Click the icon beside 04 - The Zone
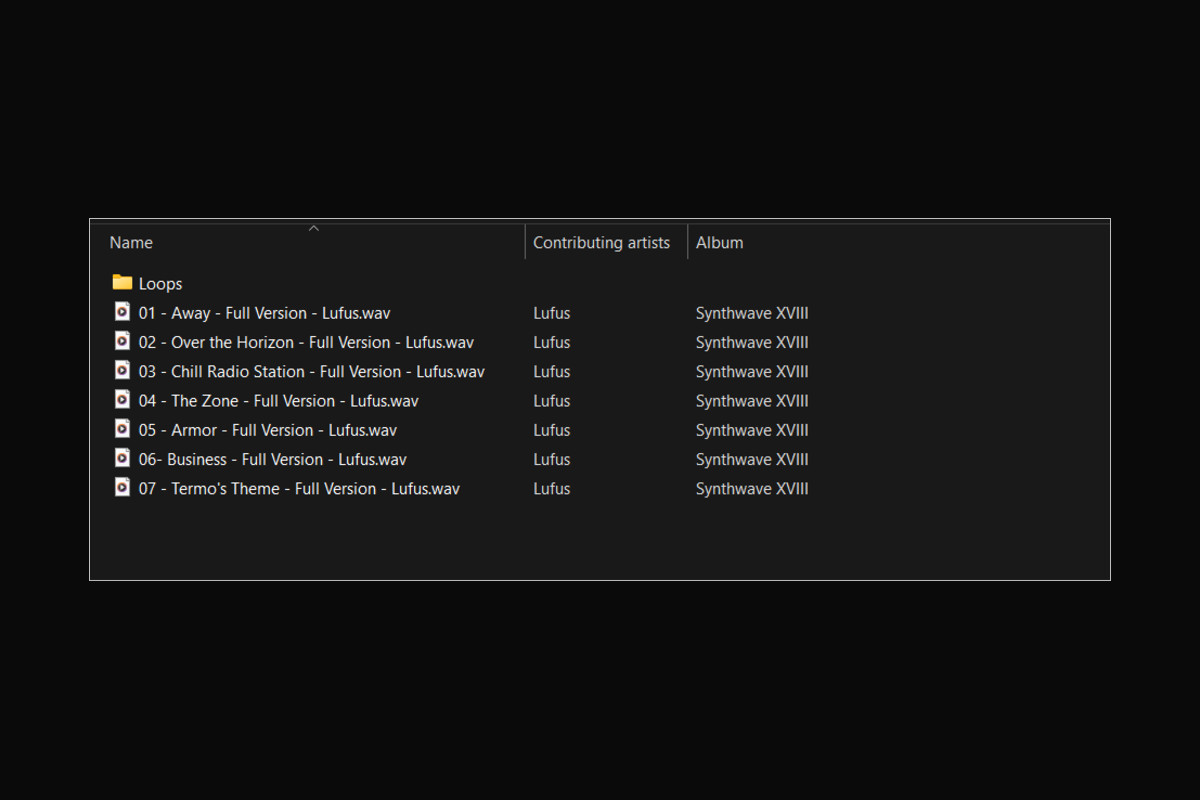Viewport: 1200px width, 800px height. [x=122, y=400]
